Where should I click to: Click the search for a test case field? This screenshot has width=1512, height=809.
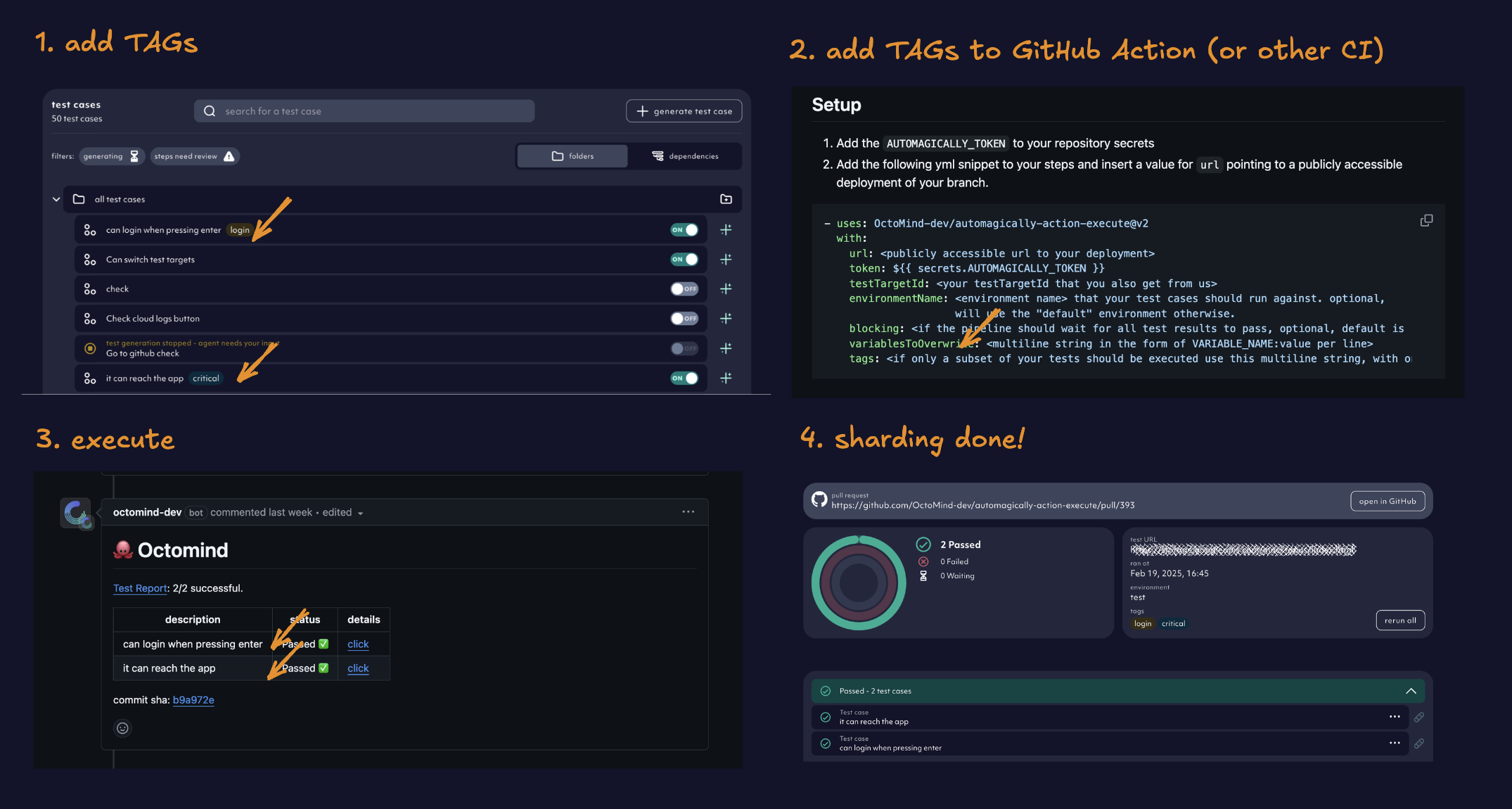pyautogui.click(x=364, y=111)
